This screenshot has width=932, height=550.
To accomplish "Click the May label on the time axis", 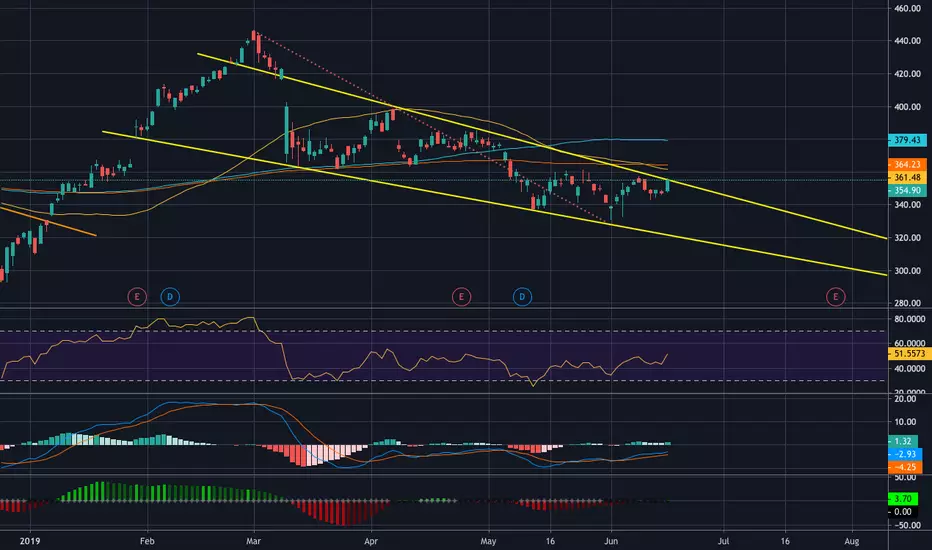I will click(488, 541).
